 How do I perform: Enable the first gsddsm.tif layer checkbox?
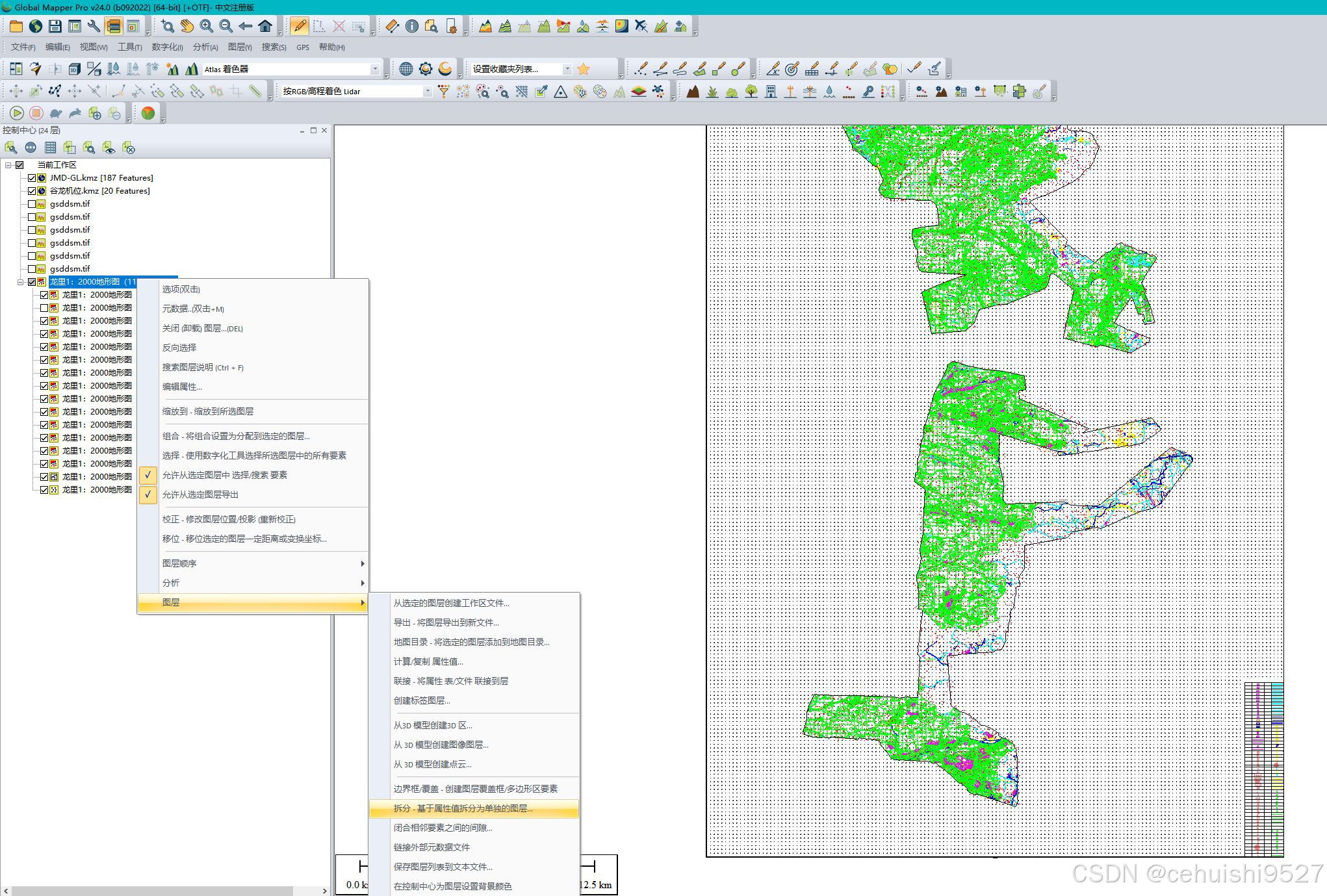(x=32, y=204)
